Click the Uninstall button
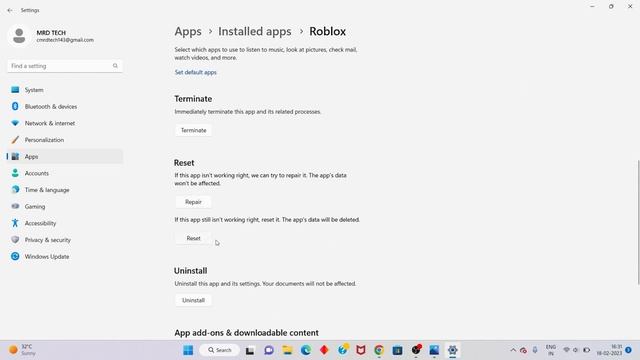The height and width of the screenshot is (360, 640). [193, 300]
